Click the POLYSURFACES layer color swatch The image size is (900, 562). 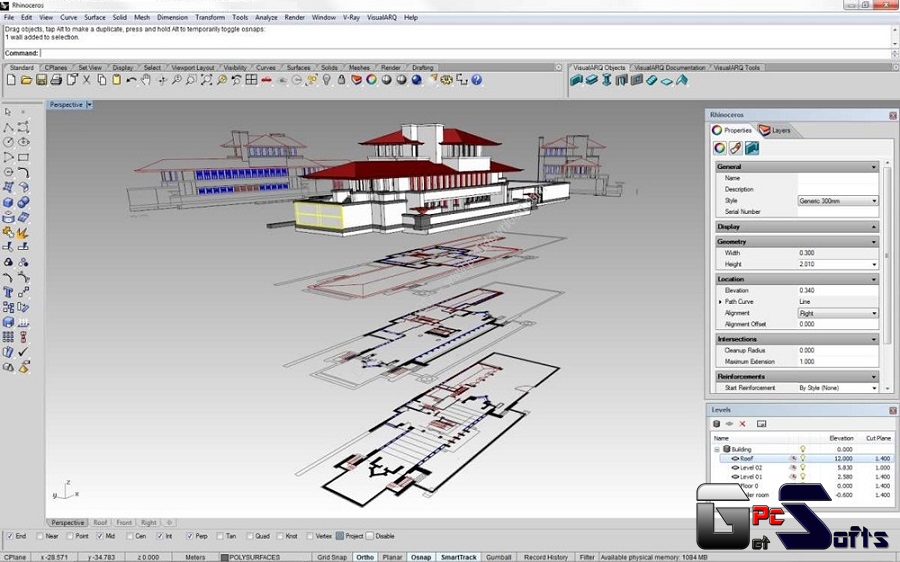click(225, 557)
